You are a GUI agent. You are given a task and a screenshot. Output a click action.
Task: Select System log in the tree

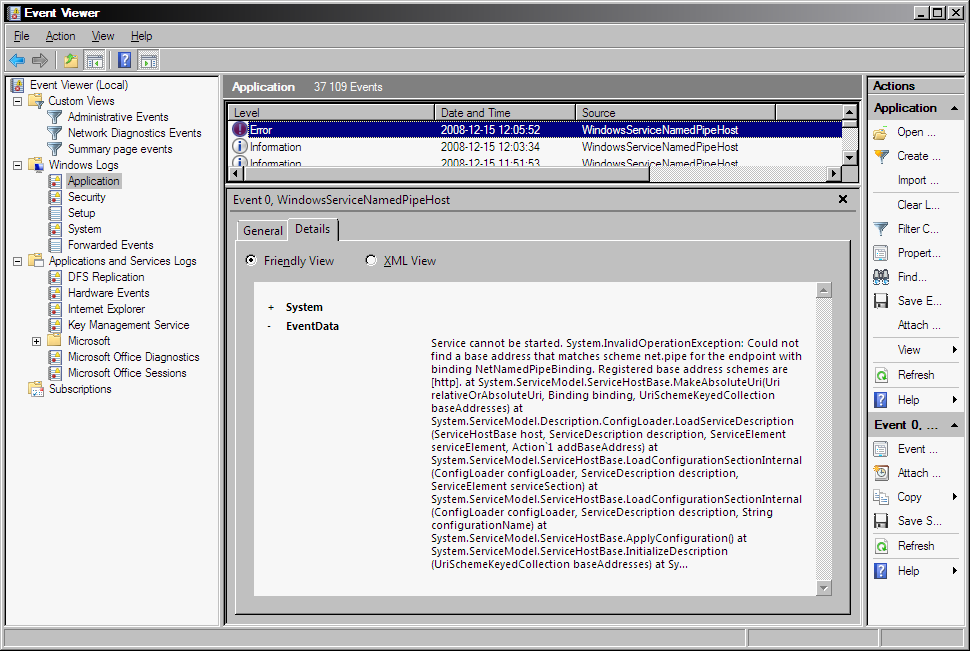coord(84,229)
